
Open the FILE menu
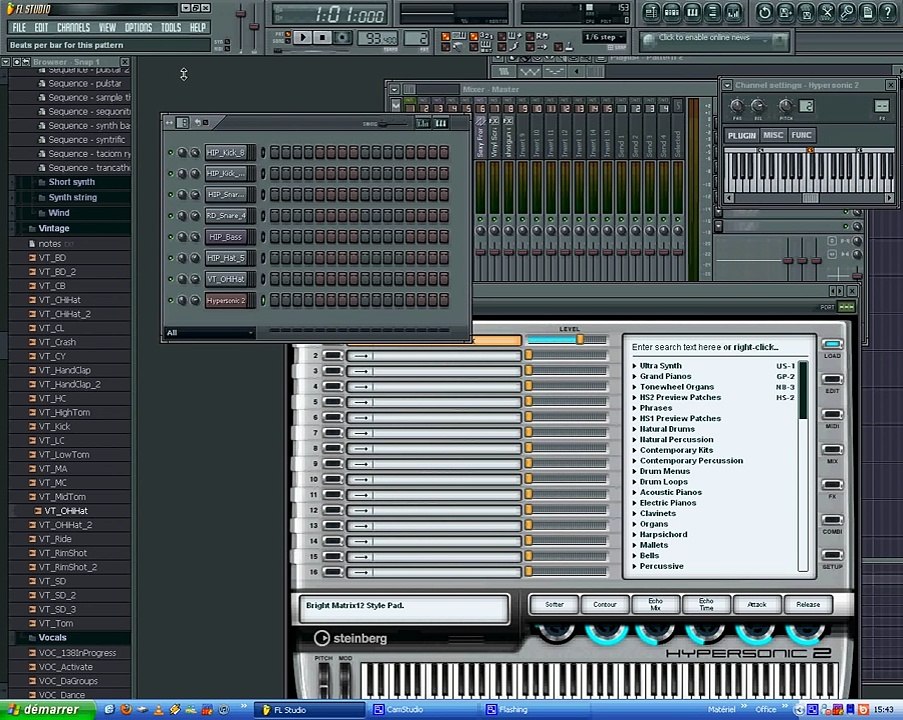pyautogui.click(x=19, y=27)
